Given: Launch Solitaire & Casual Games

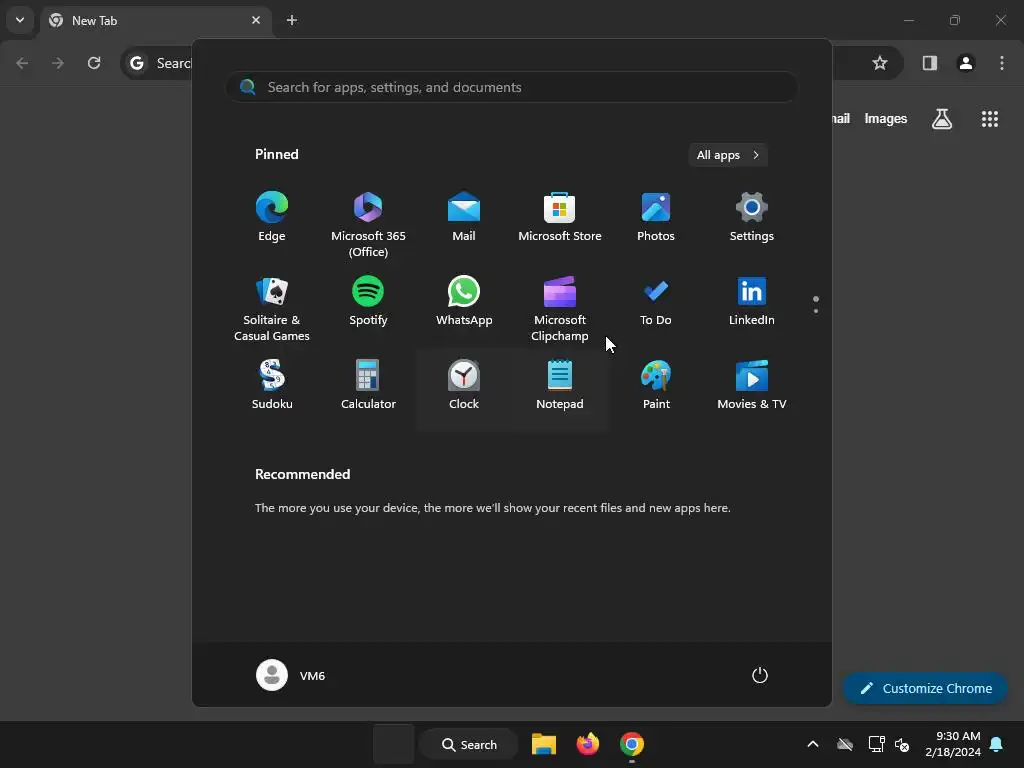Looking at the screenshot, I should tap(272, 308).
